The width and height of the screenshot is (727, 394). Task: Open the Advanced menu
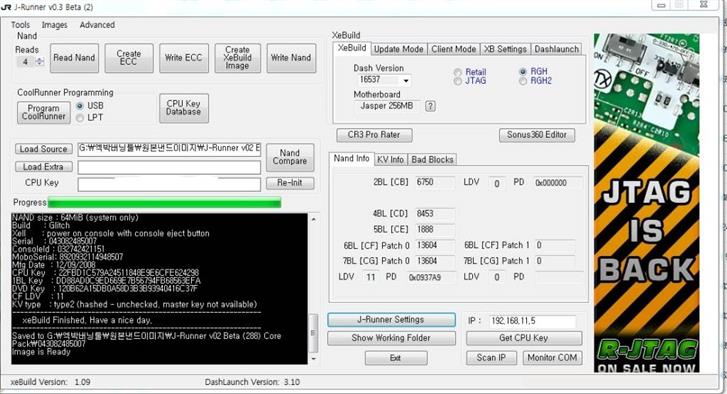point(97,25)
